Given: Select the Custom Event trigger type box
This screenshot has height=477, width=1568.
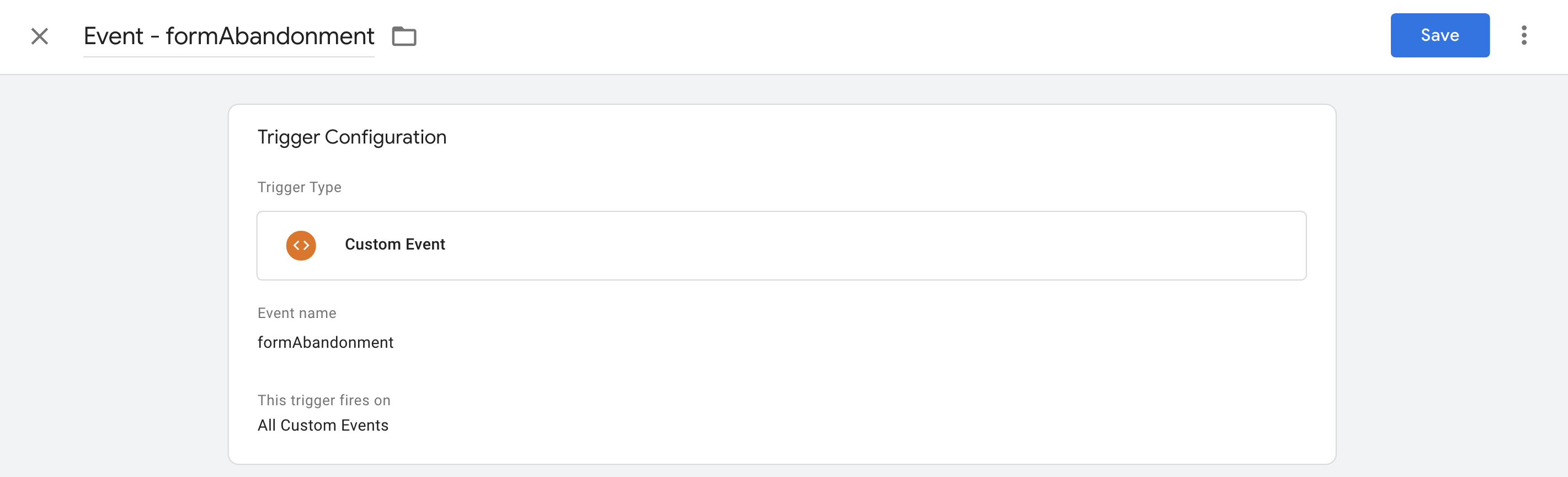Looking at the screenshot, I should tap(781, 246).
